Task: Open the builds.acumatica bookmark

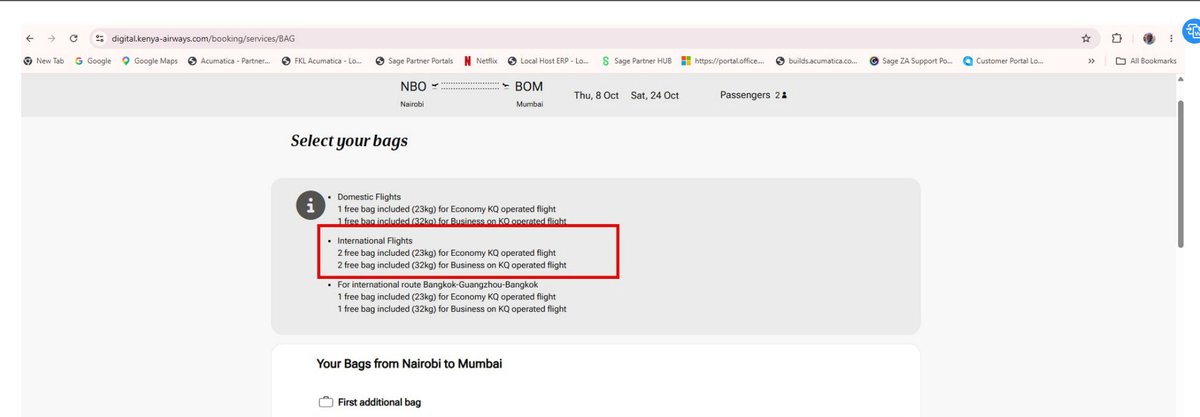Action: coord(816,60)
